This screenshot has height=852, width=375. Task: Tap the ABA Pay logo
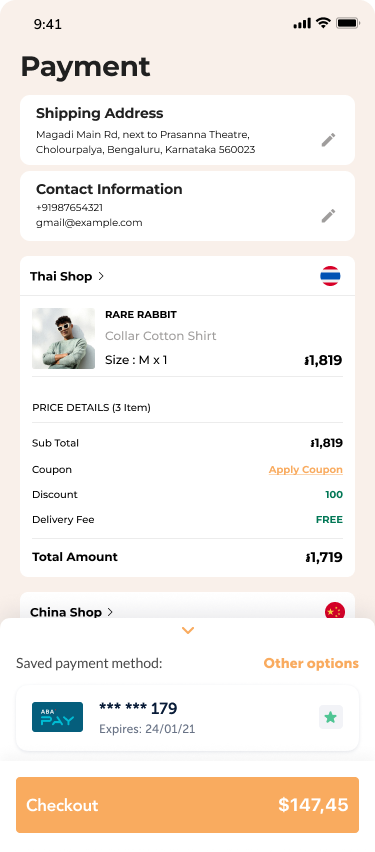point(58,717)
